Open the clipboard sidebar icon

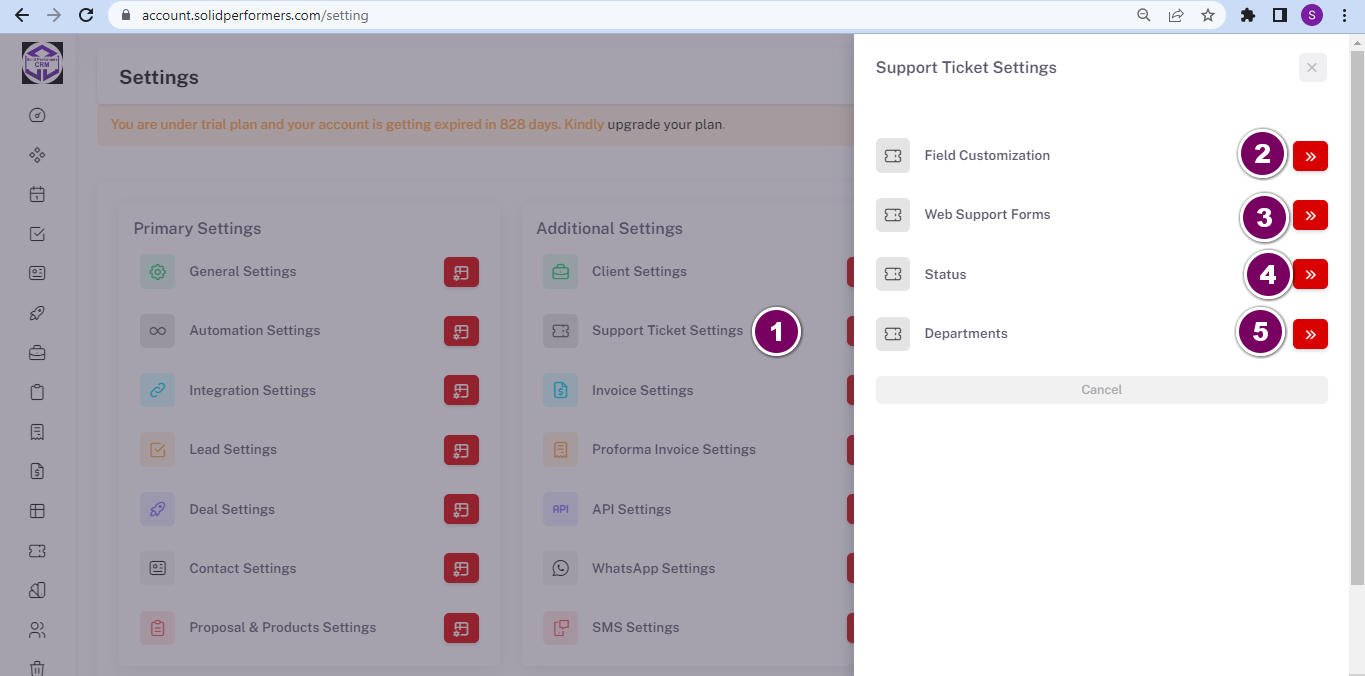coord(37,392)
